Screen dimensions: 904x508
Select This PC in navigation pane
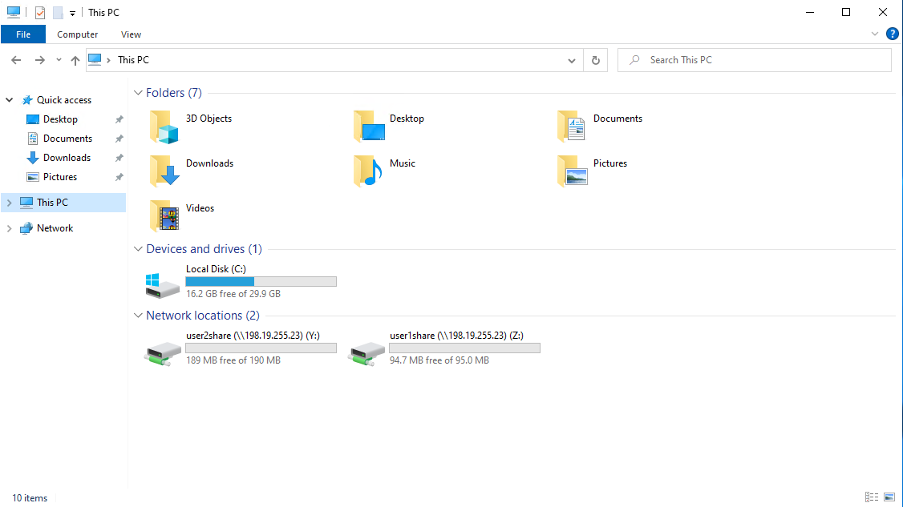click(x=63, y=202)
